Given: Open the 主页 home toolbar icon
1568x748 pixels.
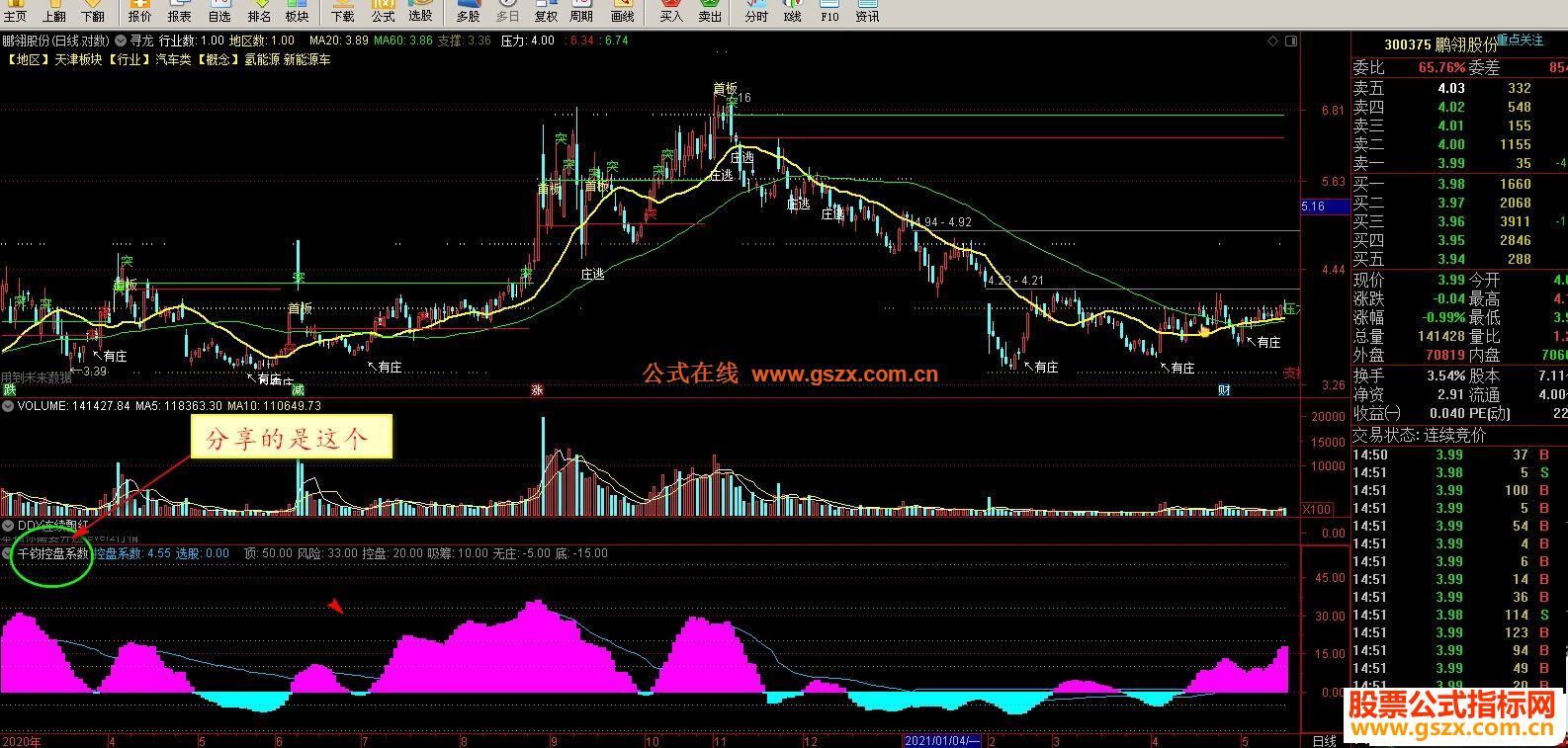Looking at the screenshot, I should point(15,12).
